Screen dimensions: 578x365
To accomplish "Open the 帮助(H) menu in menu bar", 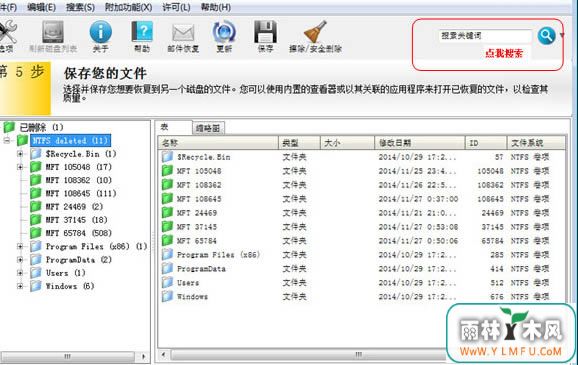I will tap(216, 7).
